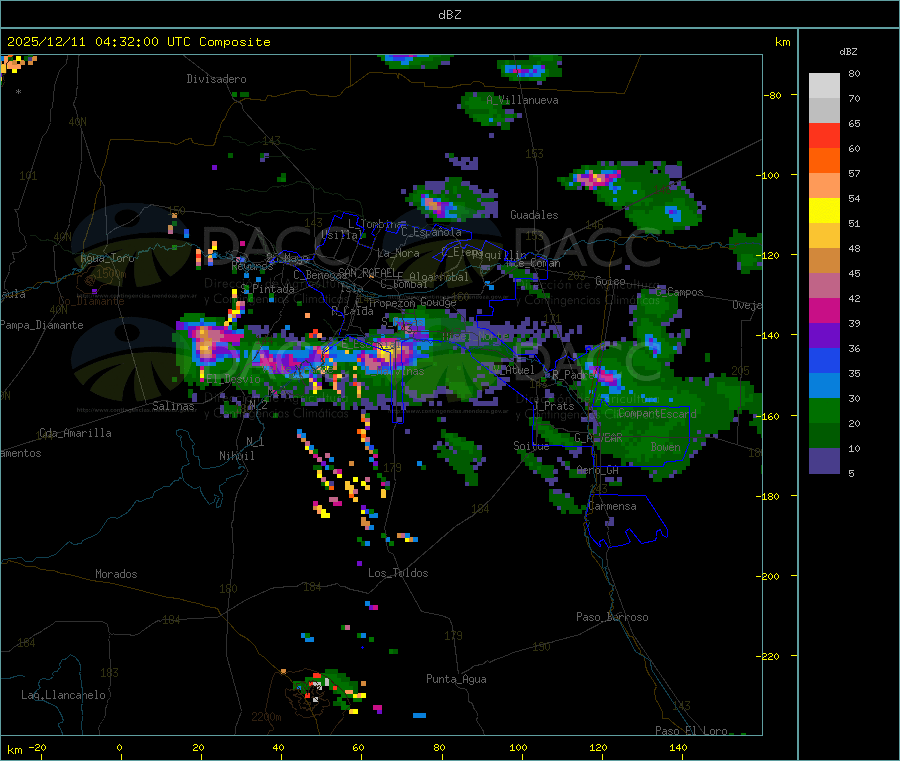Click the Bowen location label
The height and width of the screenshot is (761, 900).
pos(665,446)
